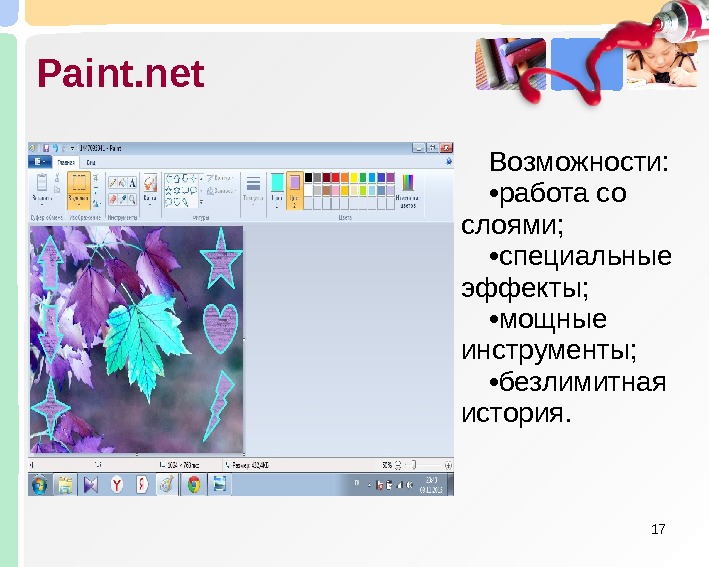Open the shape Outline dropdown
709x567 pixels.
[220, 178]
